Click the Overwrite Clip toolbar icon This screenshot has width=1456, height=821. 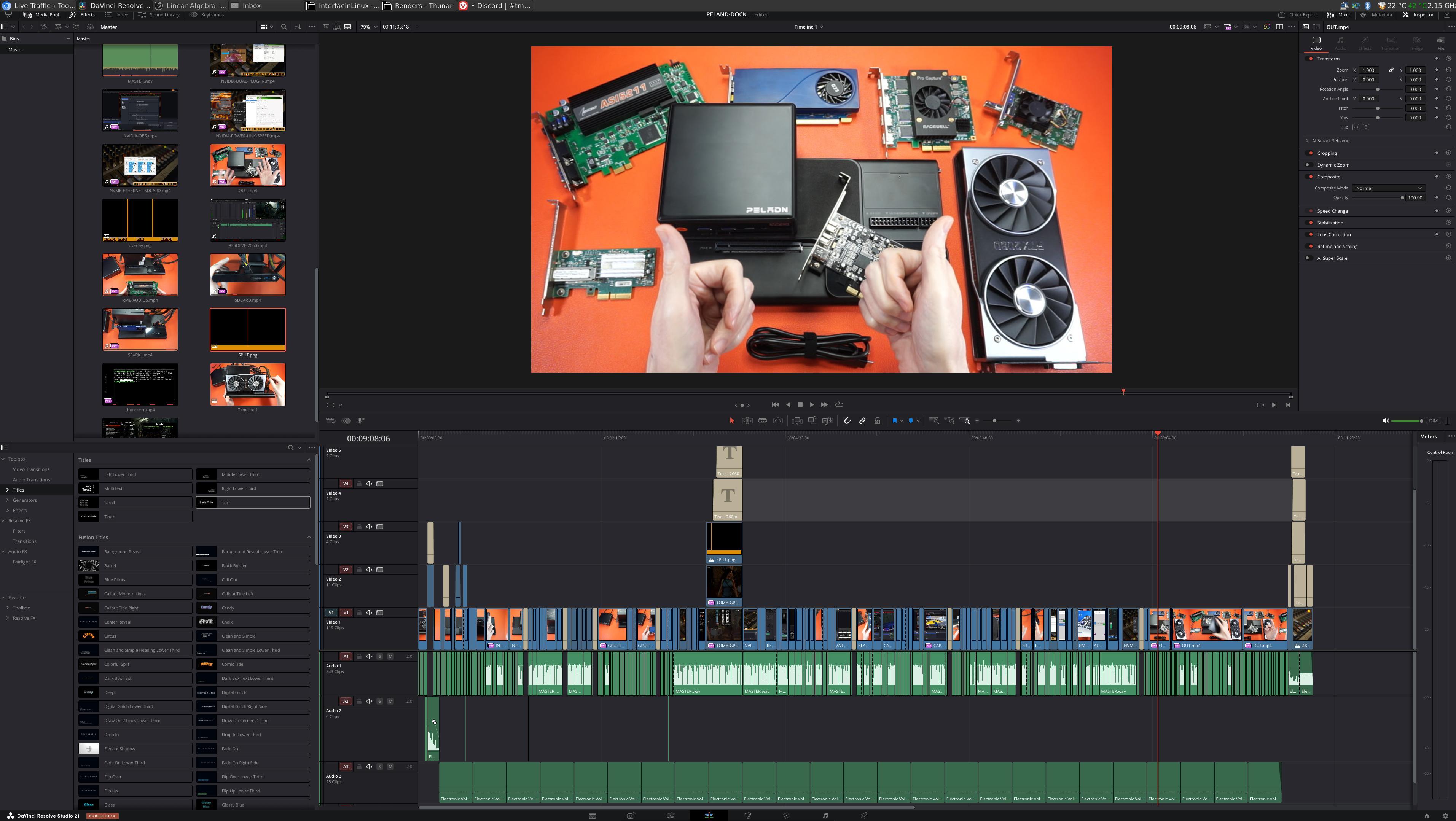[812, 421]
